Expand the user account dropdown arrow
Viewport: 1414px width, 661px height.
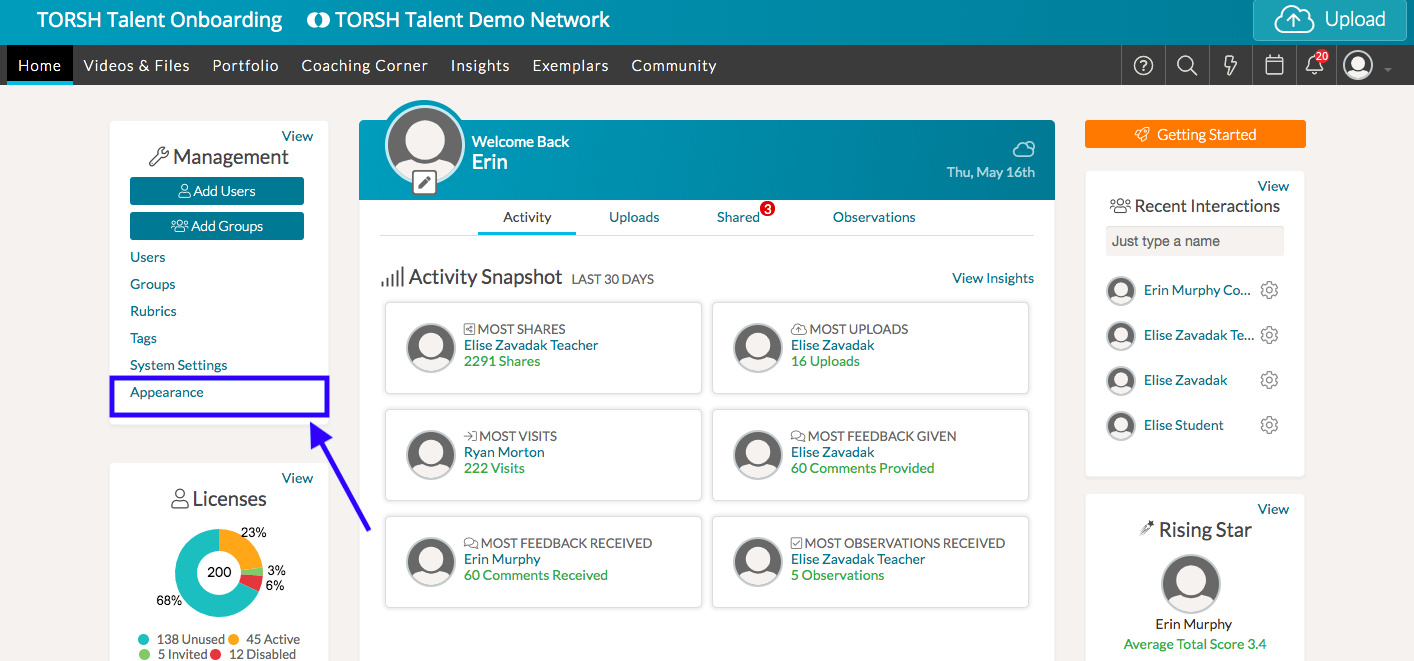[1388, 69]
